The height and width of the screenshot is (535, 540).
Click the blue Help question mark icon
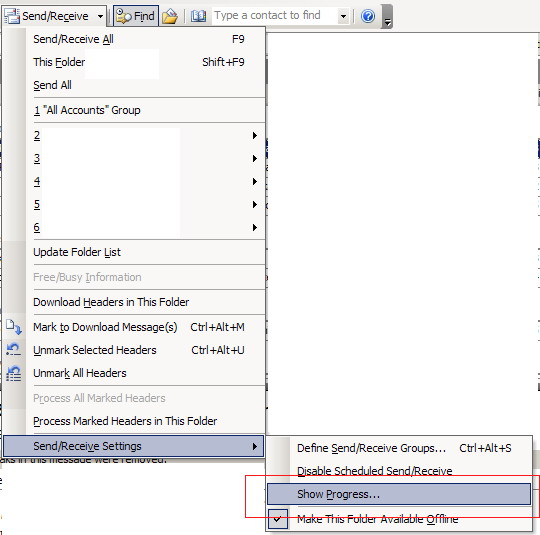[368, 16]
